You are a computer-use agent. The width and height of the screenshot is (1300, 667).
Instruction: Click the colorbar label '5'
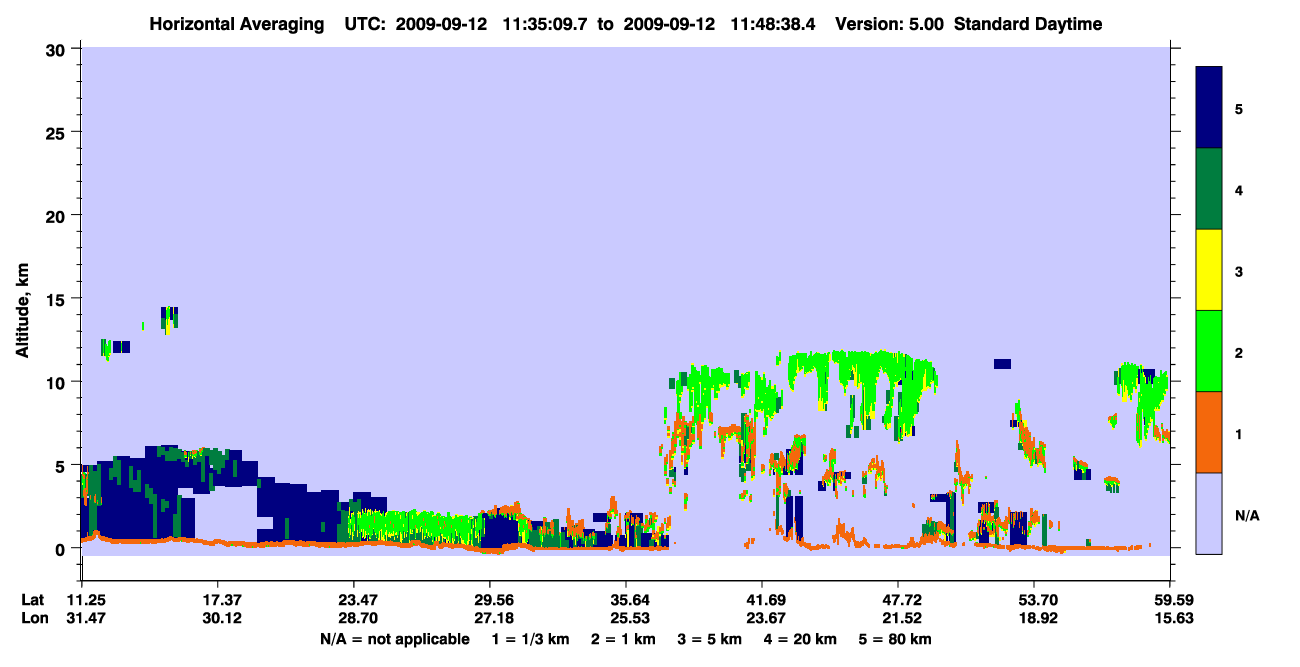pos(1239,108)
